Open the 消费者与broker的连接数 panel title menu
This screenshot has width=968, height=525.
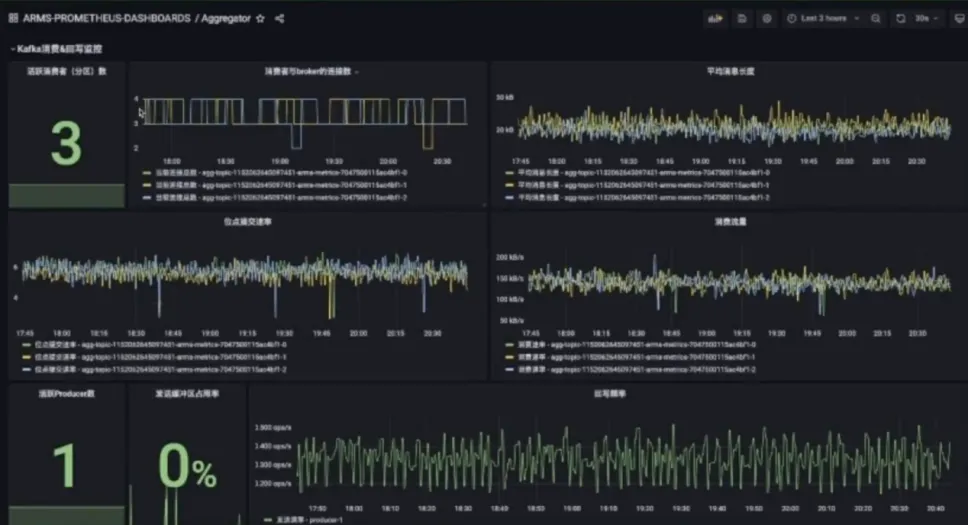click(x=308, y=71)
